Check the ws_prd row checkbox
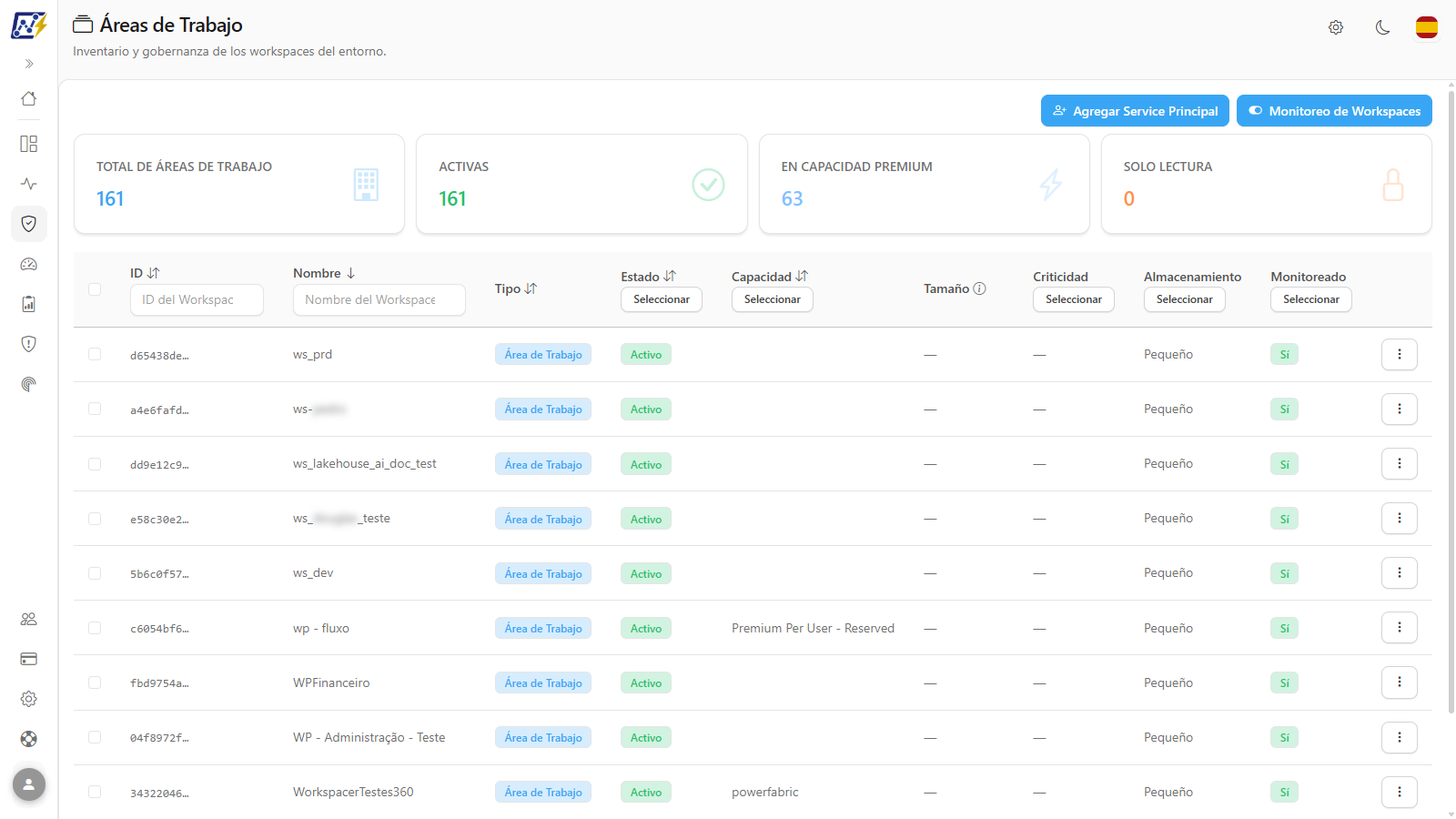The image size is (1456, 819). [95, 354]
